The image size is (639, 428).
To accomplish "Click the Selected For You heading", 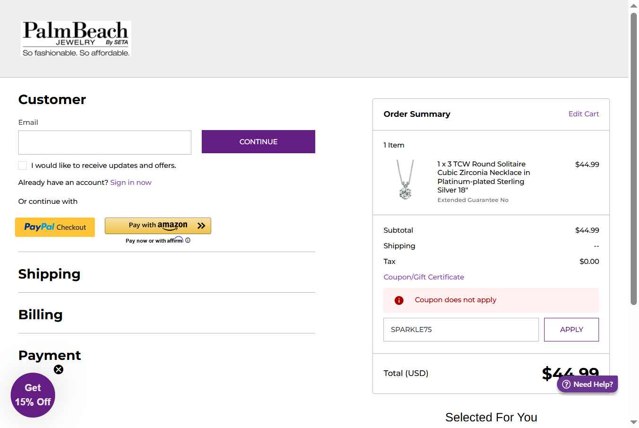I will 491,417.
